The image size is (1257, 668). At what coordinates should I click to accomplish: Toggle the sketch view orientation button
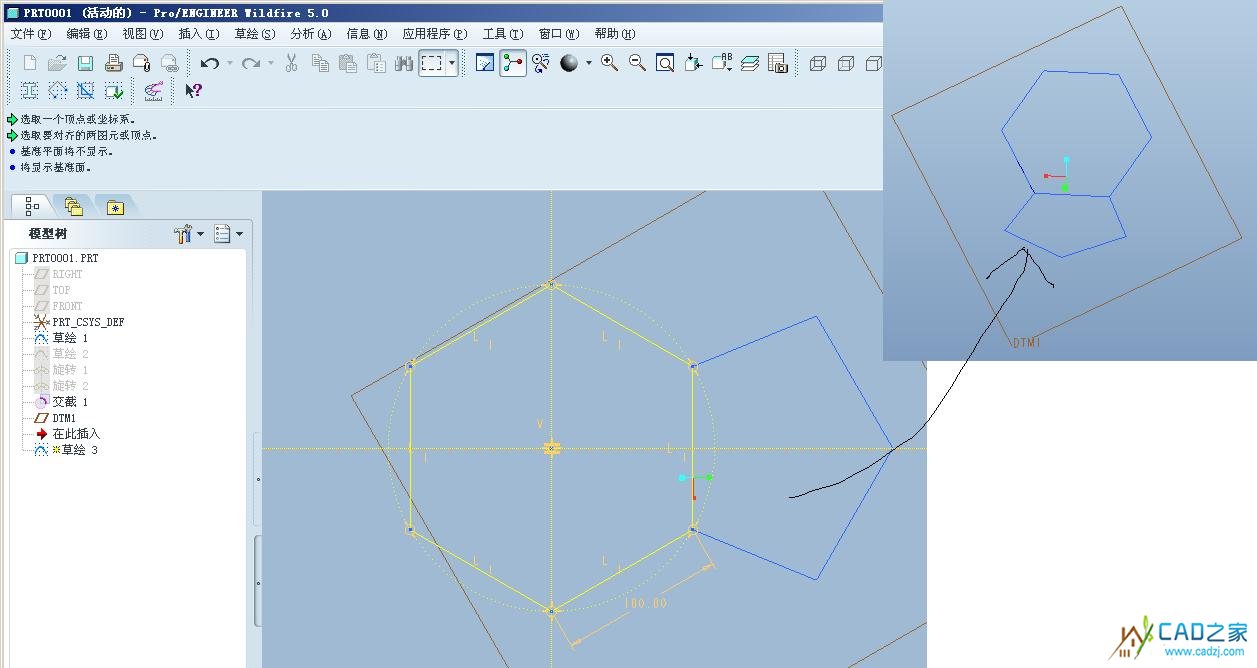(x=485, y=63)
